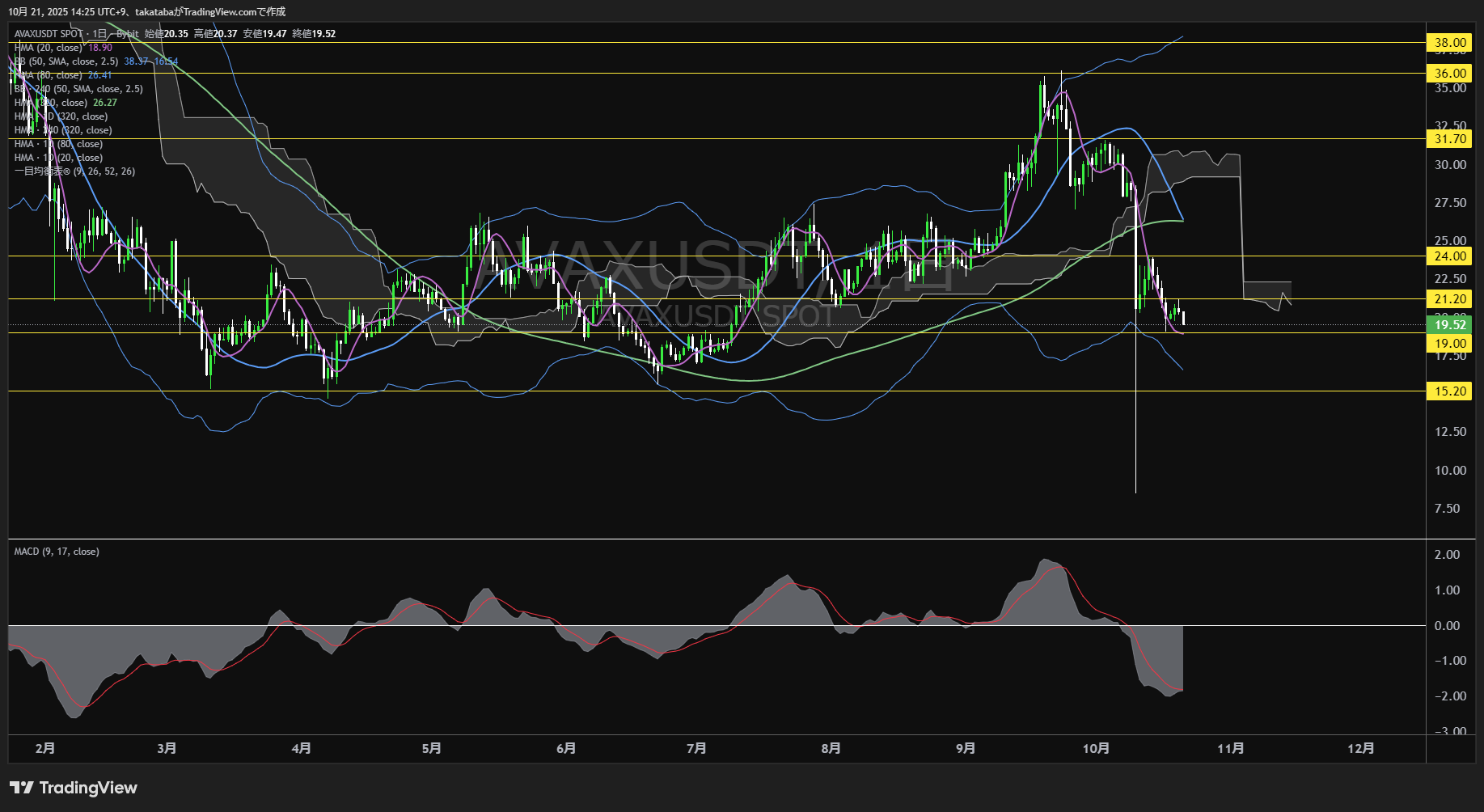Click the yellow 38.00 price level label
Viewport: 1484px width, 812px height.
tap(1449, 43)
